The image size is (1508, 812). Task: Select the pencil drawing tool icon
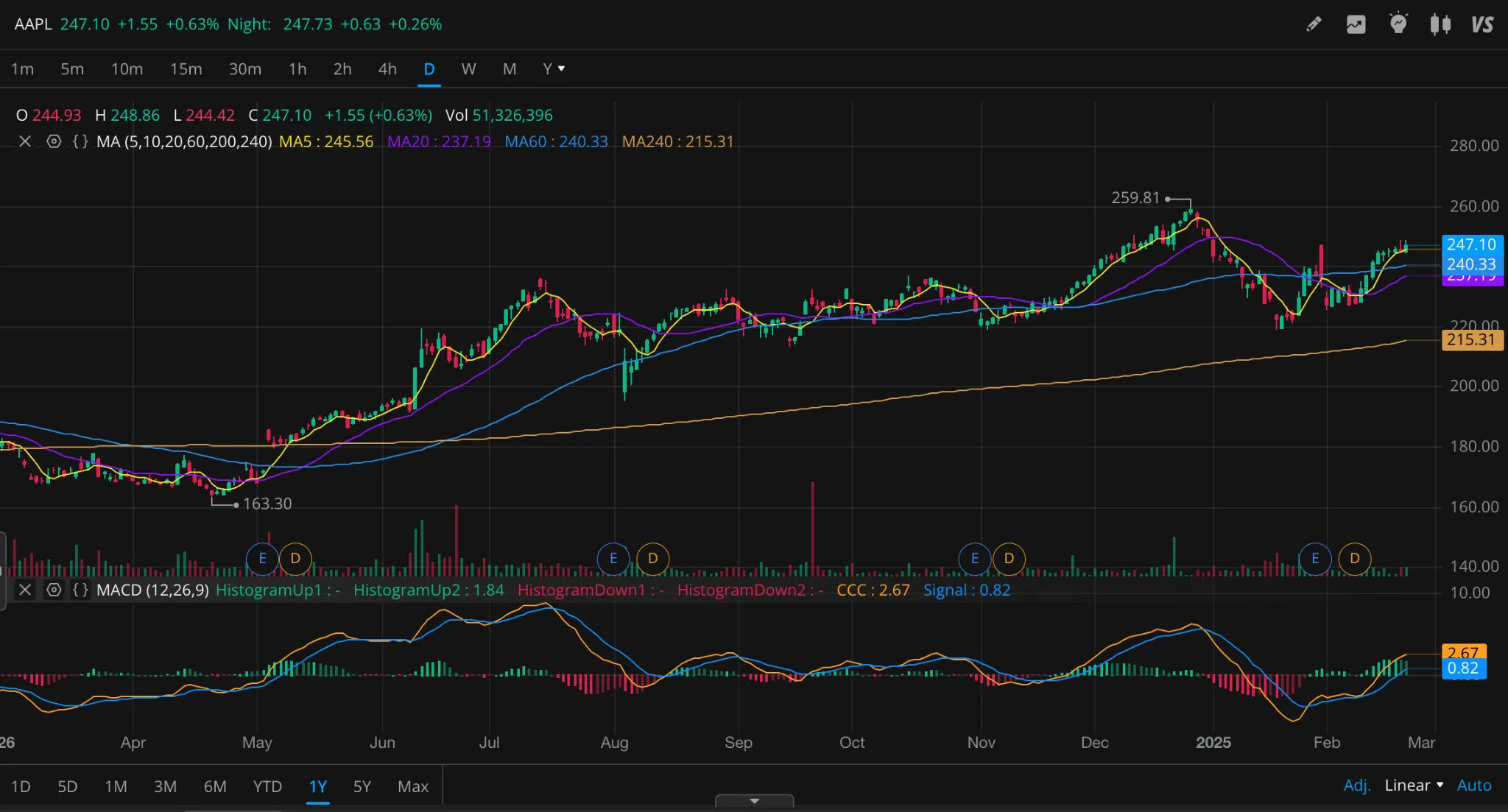coord(1314,24)
